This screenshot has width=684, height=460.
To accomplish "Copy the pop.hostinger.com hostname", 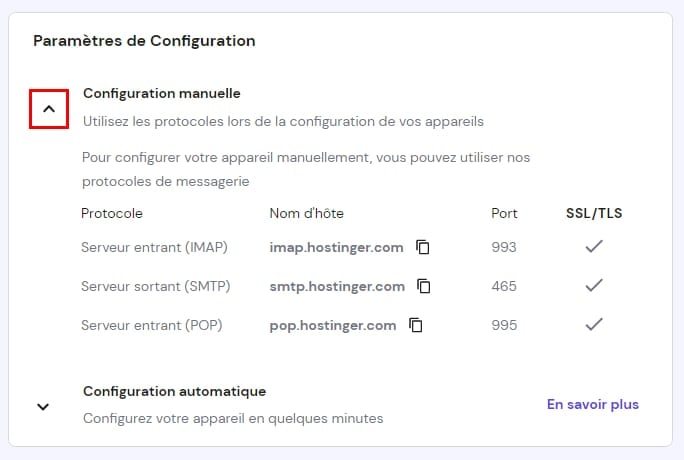I will (416, 325).
